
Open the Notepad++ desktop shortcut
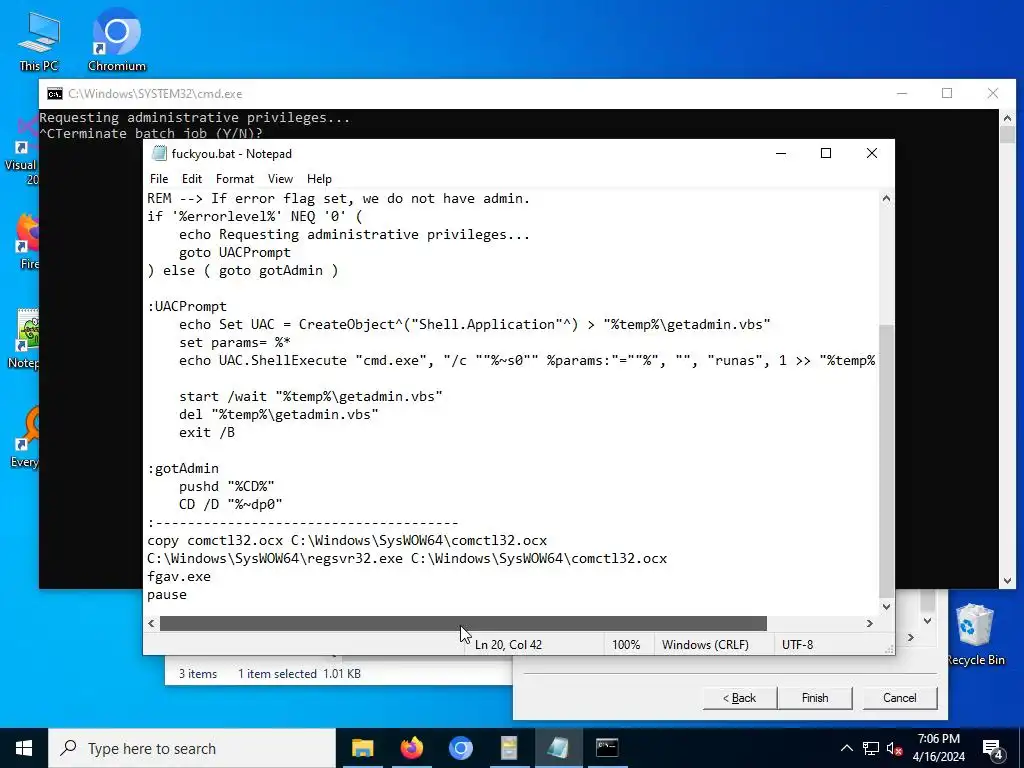point(26,338)
